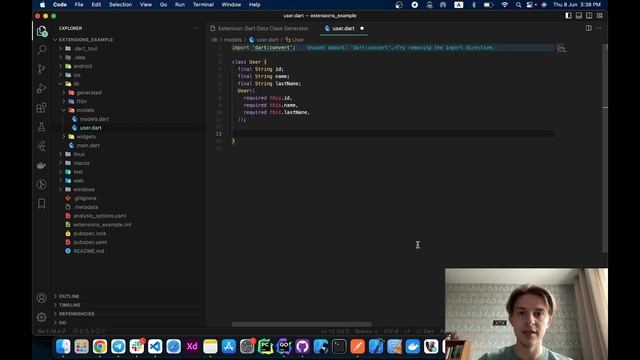
Task: Open Slack from the Dock
Action: pos(137,347)
